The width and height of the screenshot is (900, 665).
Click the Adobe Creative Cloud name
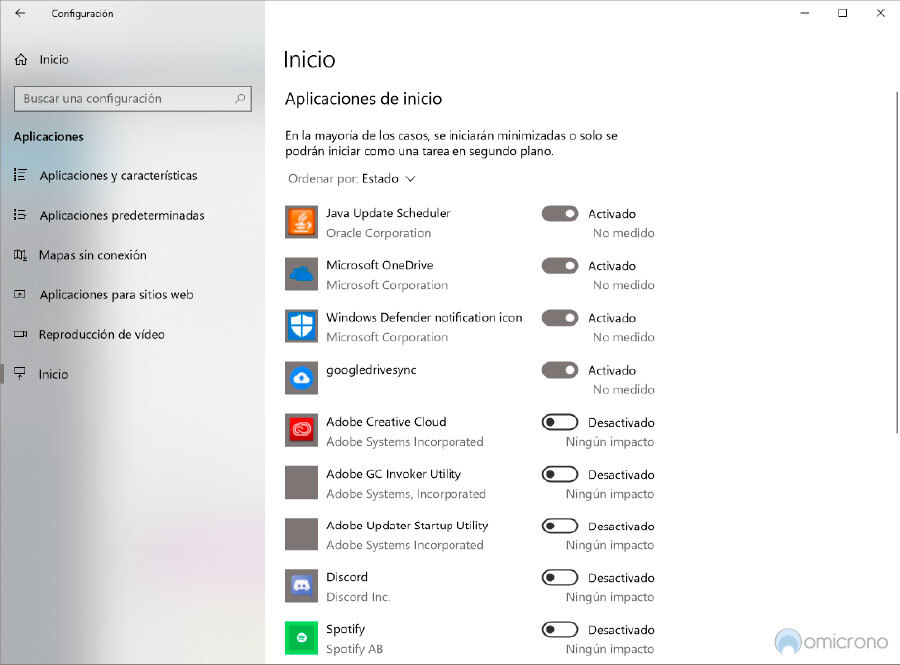(x=386, y=422)
